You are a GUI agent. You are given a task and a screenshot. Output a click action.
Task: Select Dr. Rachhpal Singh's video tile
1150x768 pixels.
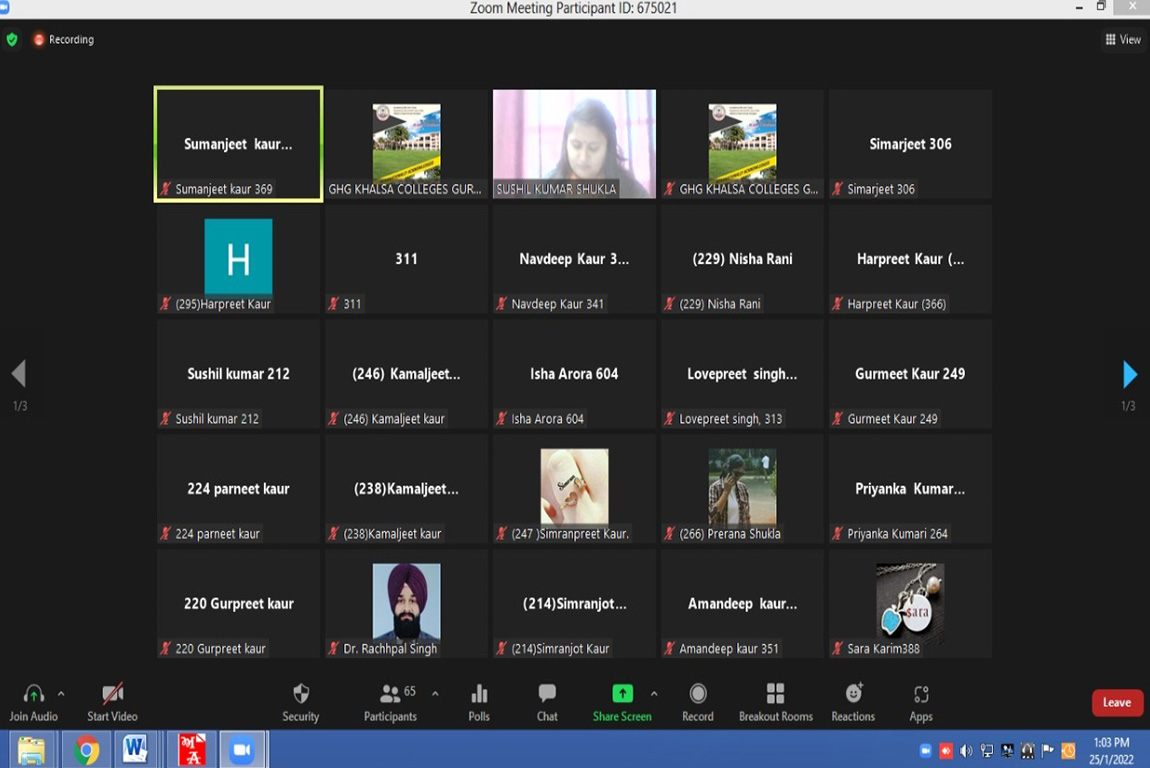pos(406,603)
